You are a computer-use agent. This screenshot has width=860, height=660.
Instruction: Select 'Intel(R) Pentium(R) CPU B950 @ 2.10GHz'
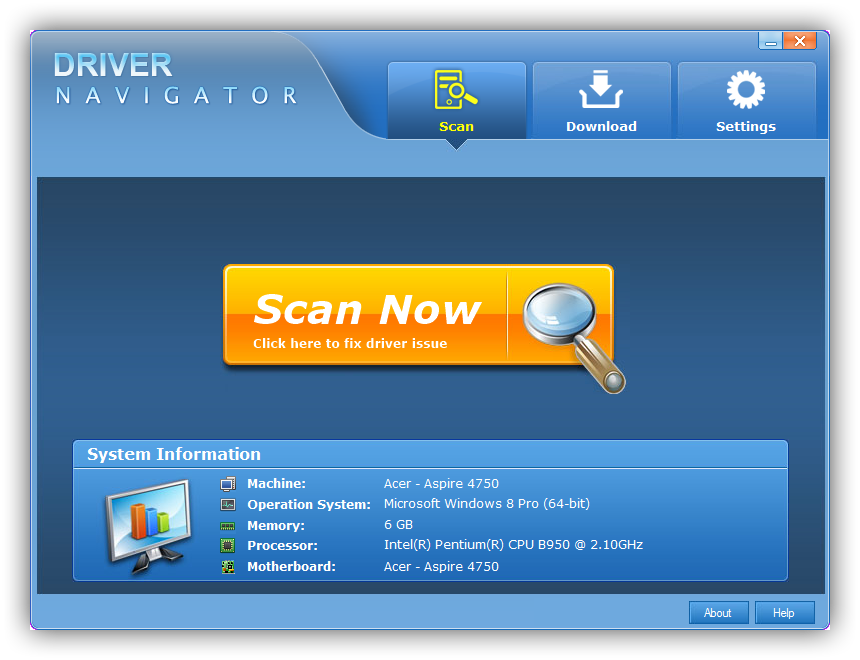click(513, 545)
